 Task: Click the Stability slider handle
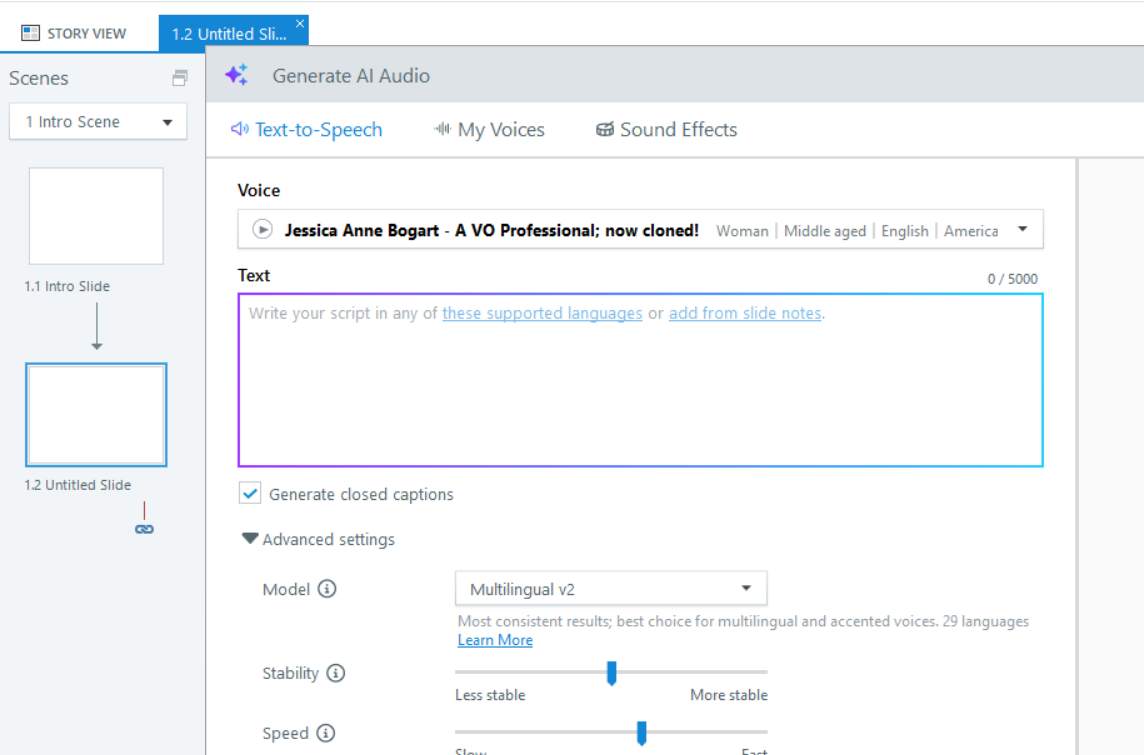pos(611,673)
